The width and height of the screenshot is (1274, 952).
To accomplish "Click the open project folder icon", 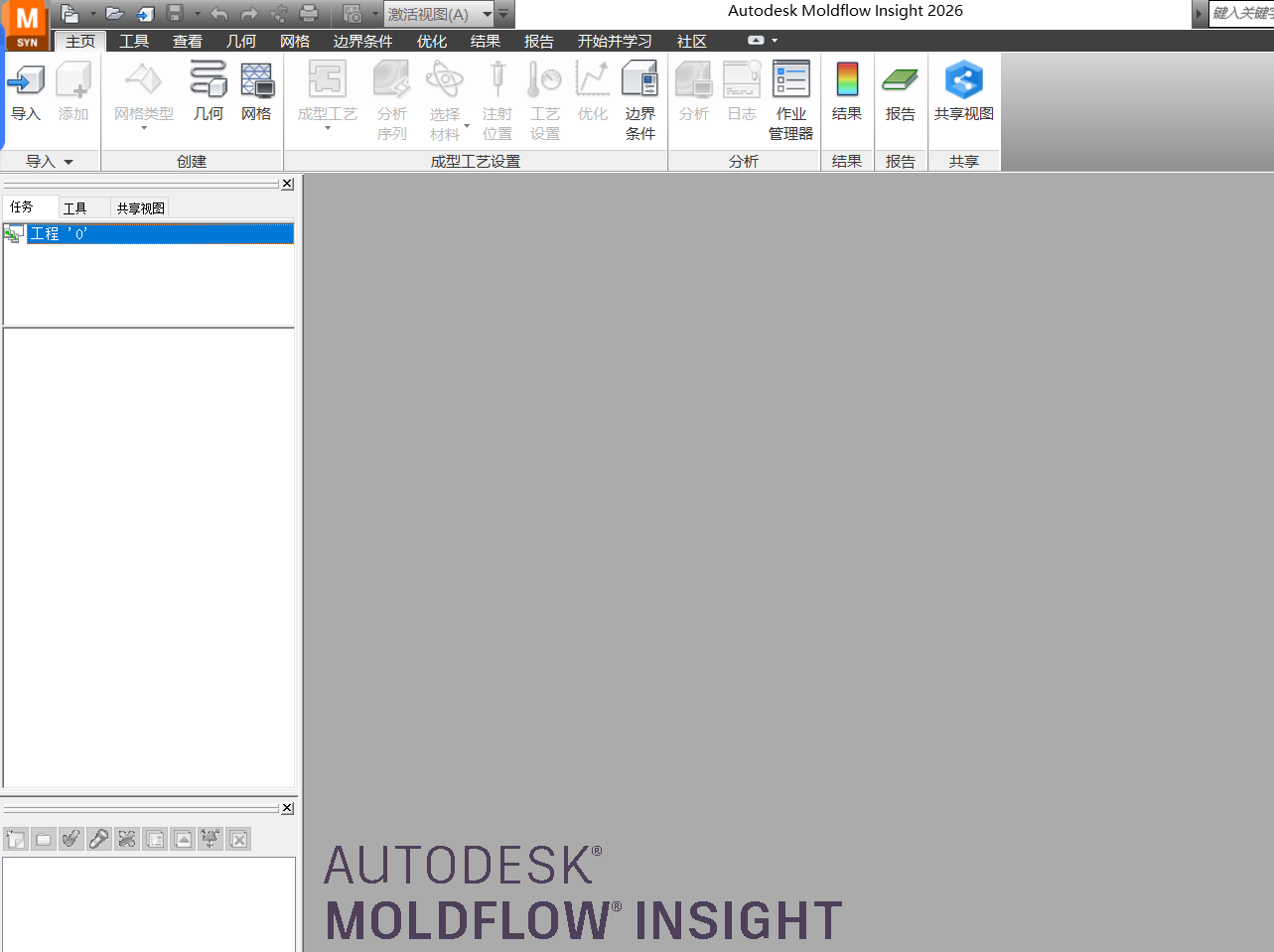I will (x=115, y=14).
